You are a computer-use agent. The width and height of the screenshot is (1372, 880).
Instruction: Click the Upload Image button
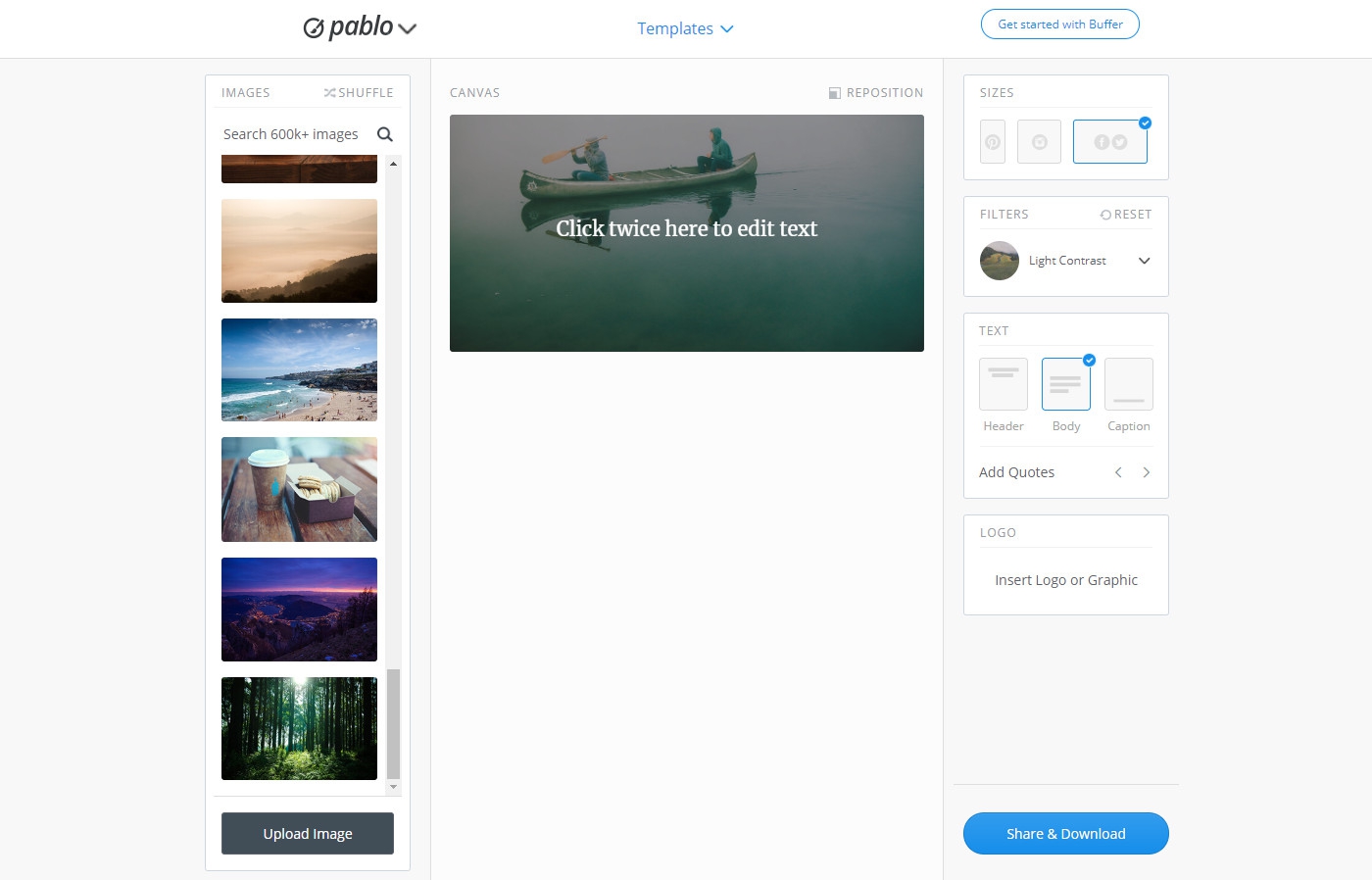[308, 834]
